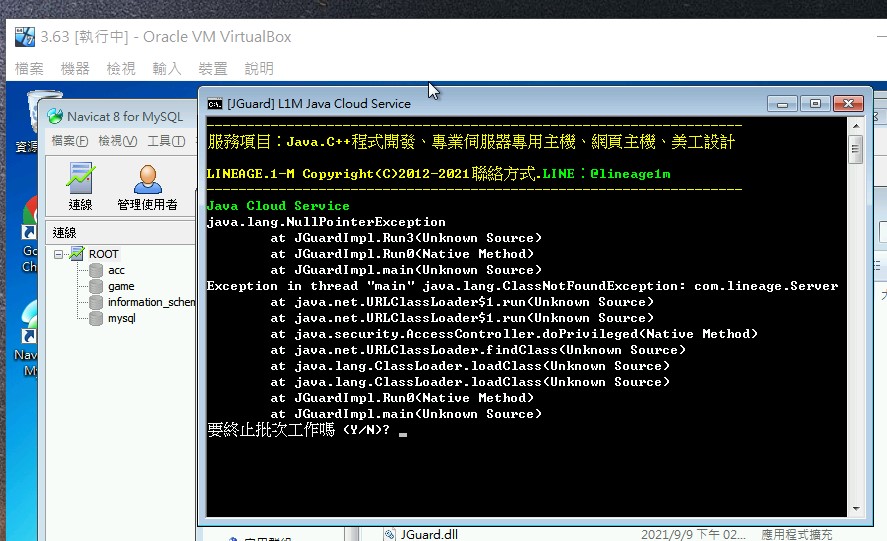
Task: Click console scrollbar up arrow
Action: 855,126
